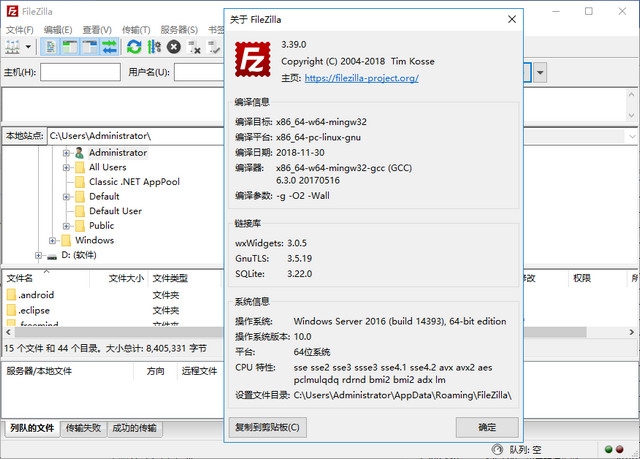The height and width of the screenshot is (459, 640).
Task: Expand the All Users tree node
Action: coord(66,168)
